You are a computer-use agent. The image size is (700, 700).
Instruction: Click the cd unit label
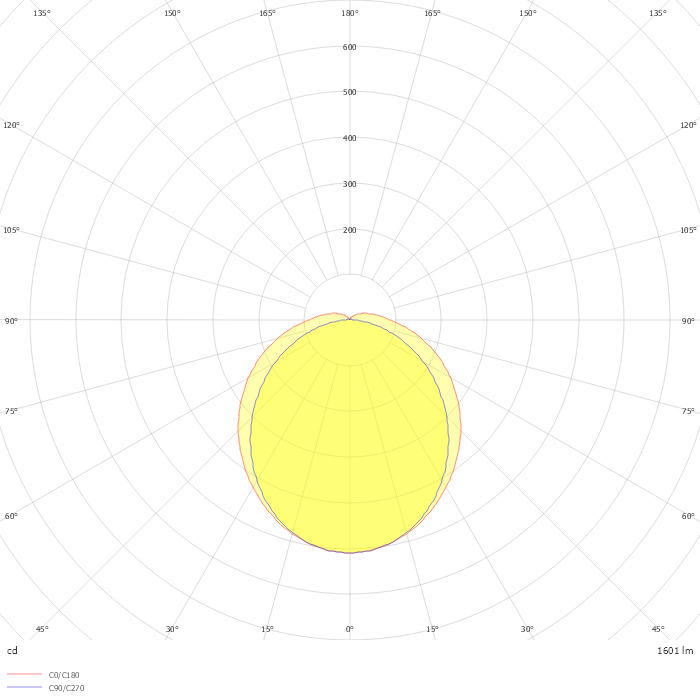pyautogui.click(x=12, y=650)
